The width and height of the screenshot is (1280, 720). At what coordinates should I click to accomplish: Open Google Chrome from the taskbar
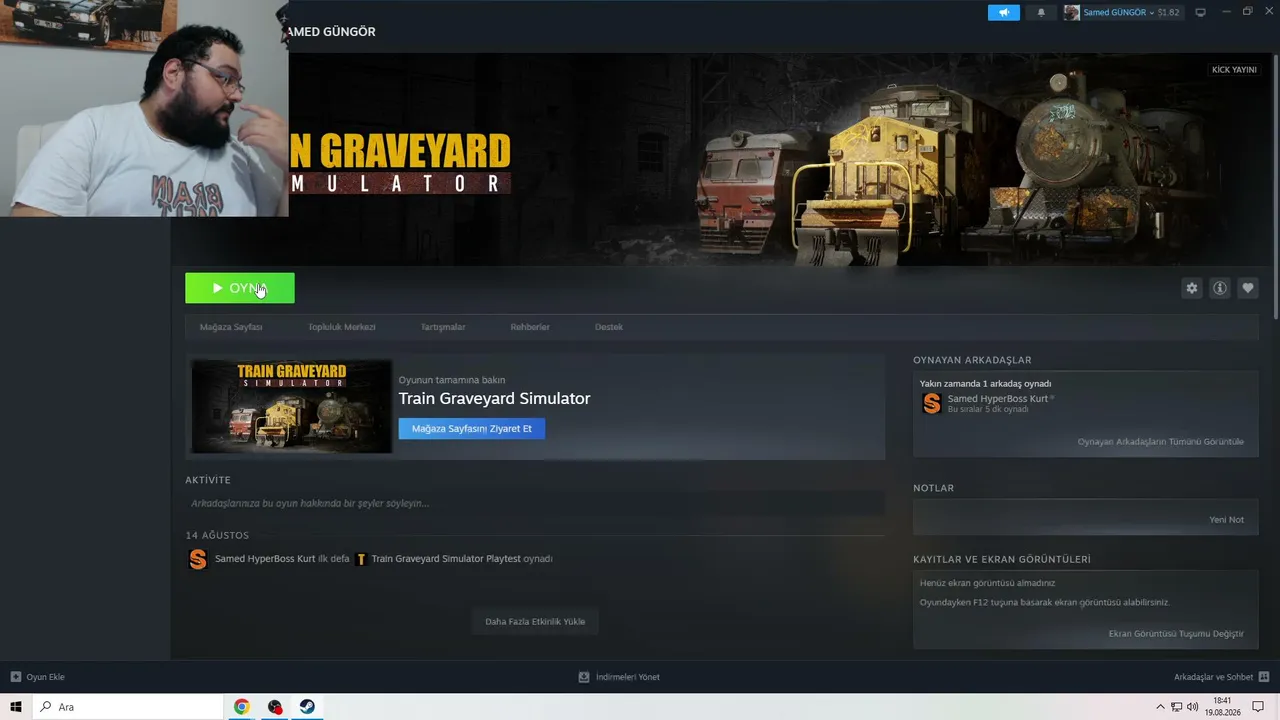(x=242, y=707)
